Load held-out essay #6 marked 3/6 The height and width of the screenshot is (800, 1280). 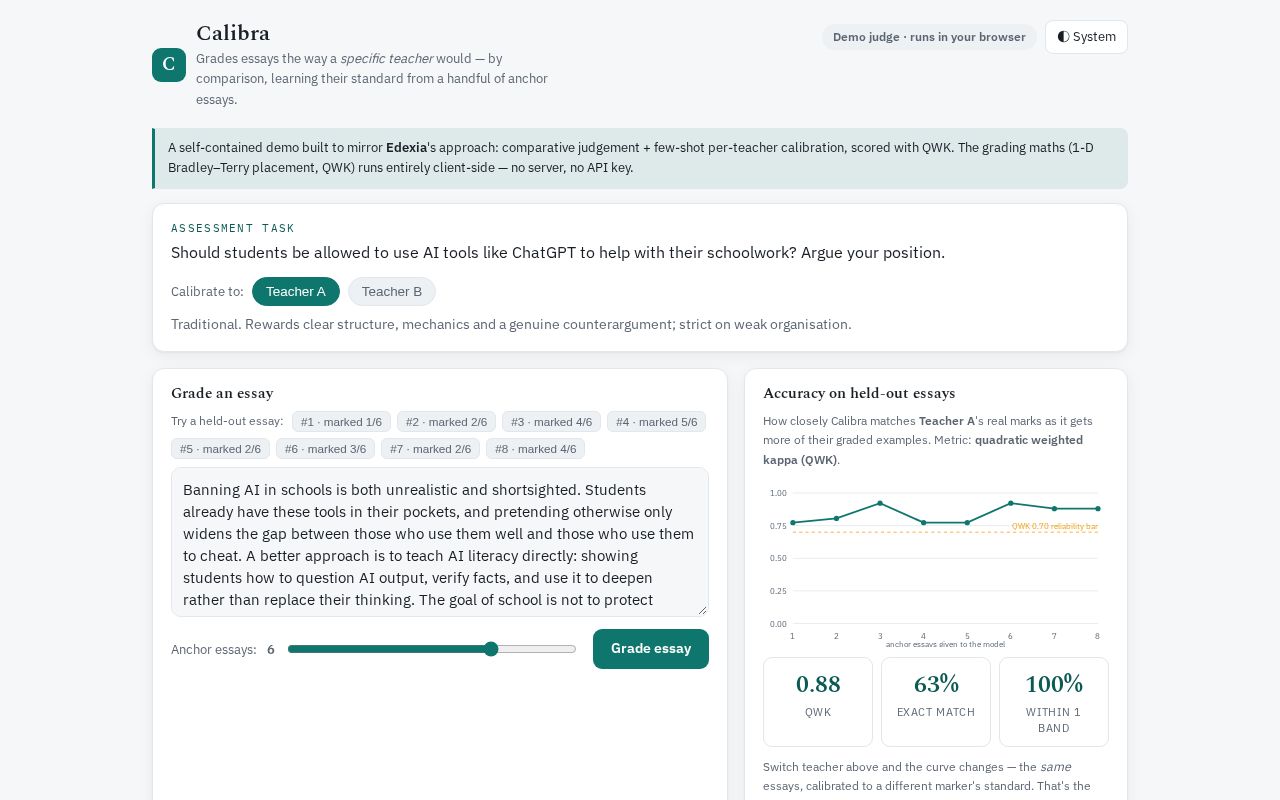(325, 449)
